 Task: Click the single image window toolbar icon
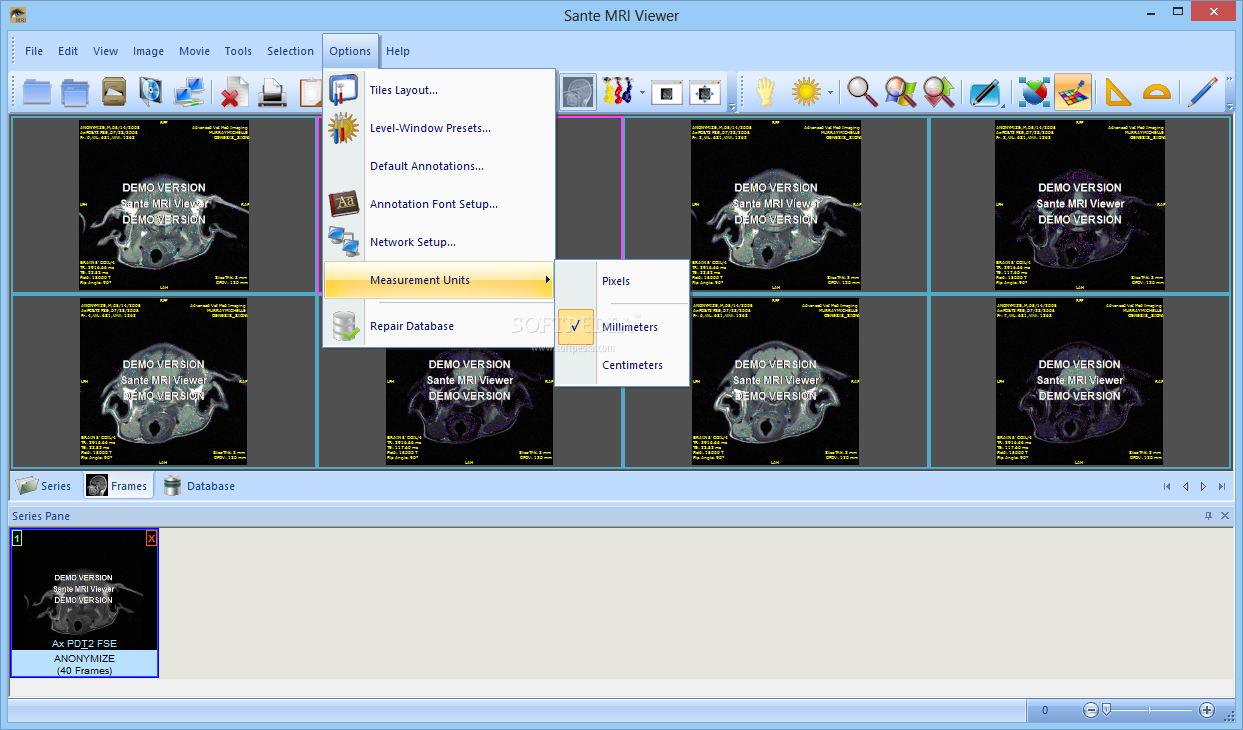click(667, 92)
